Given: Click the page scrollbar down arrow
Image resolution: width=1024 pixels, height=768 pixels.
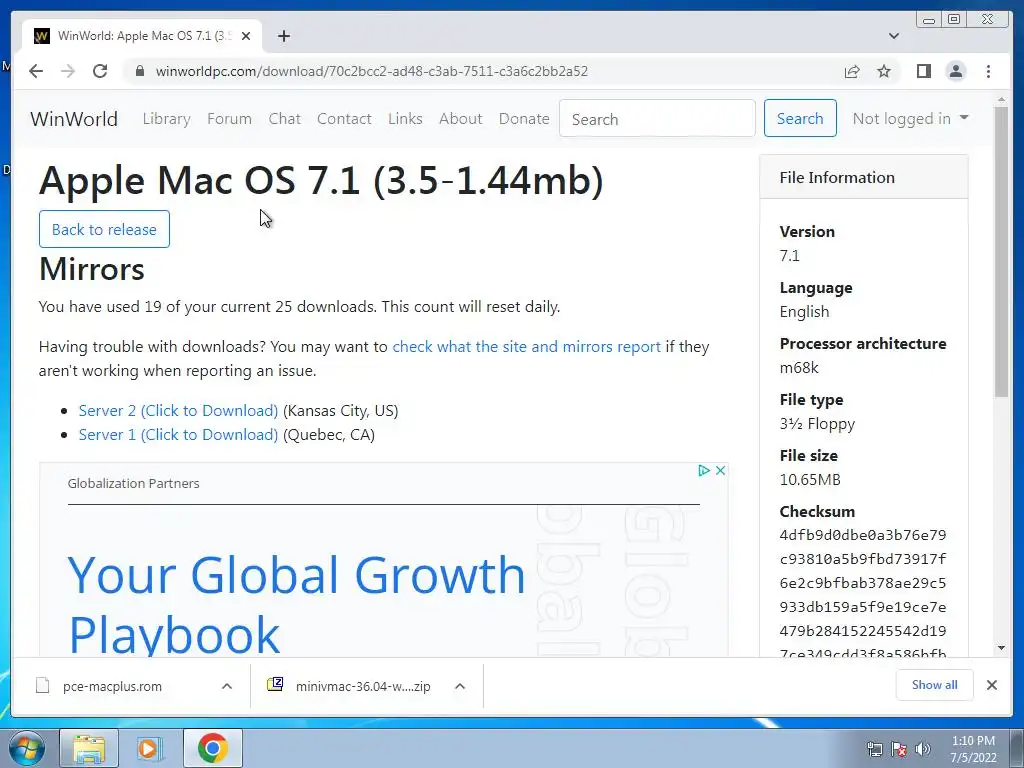Looking at the screenshot, I should (x=1001, y=648).
